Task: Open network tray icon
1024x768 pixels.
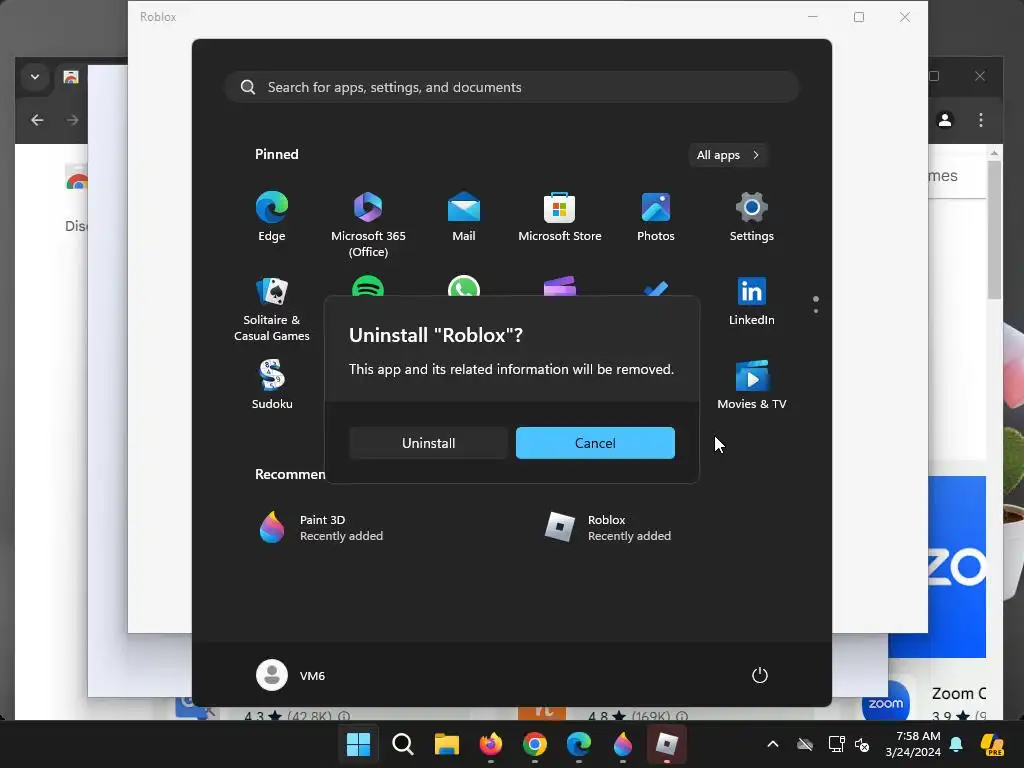Action: (x=836, y=744)
